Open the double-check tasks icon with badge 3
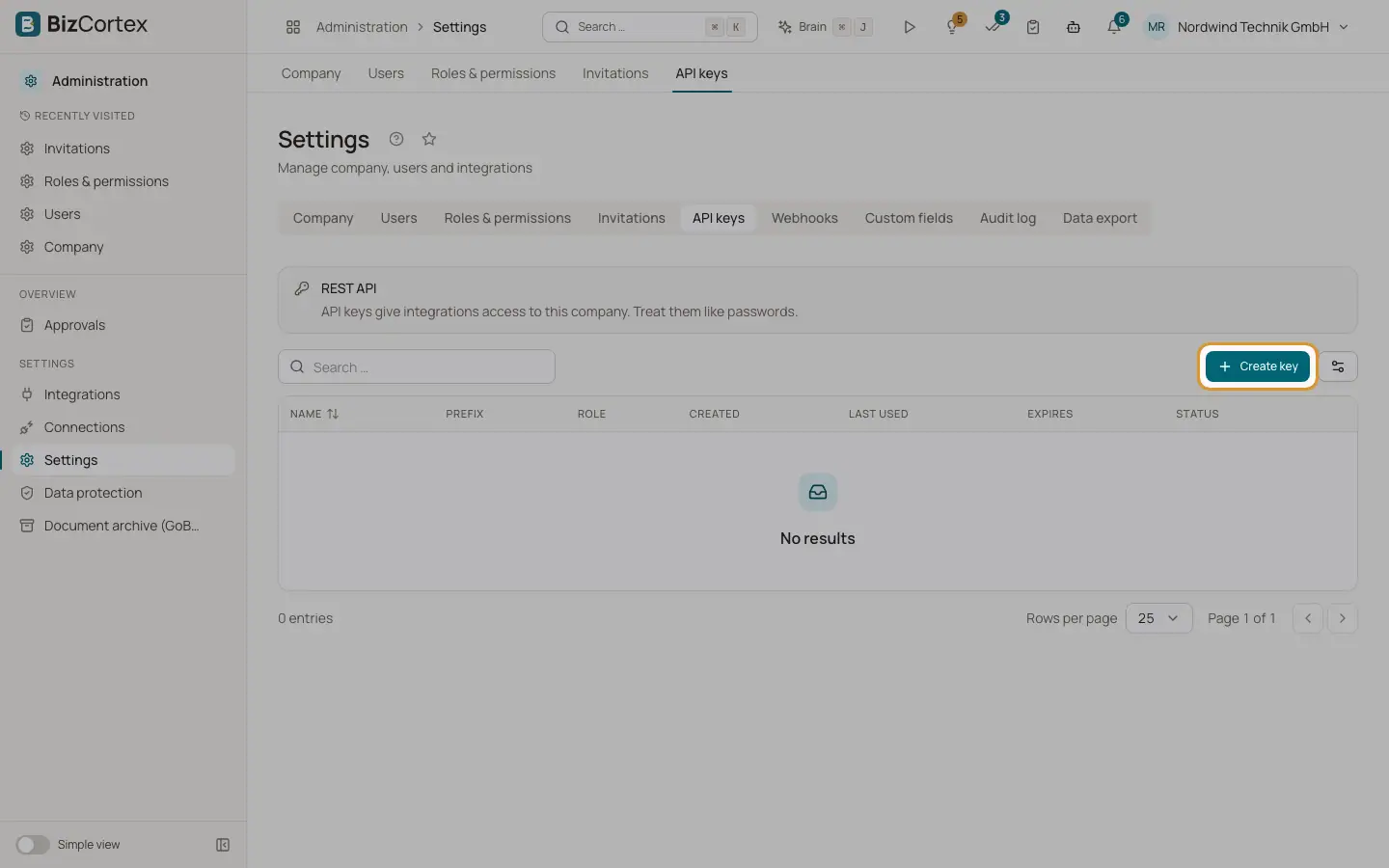1389x868 pixels. click(994, 26)
